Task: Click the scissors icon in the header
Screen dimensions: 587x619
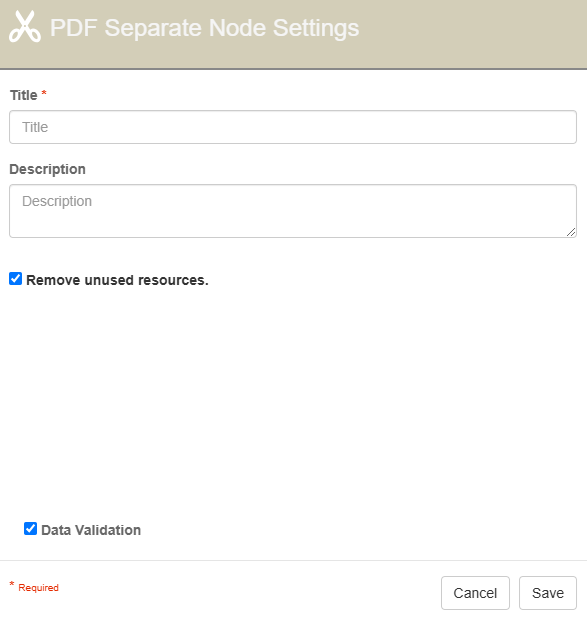Action: [25, 26]
